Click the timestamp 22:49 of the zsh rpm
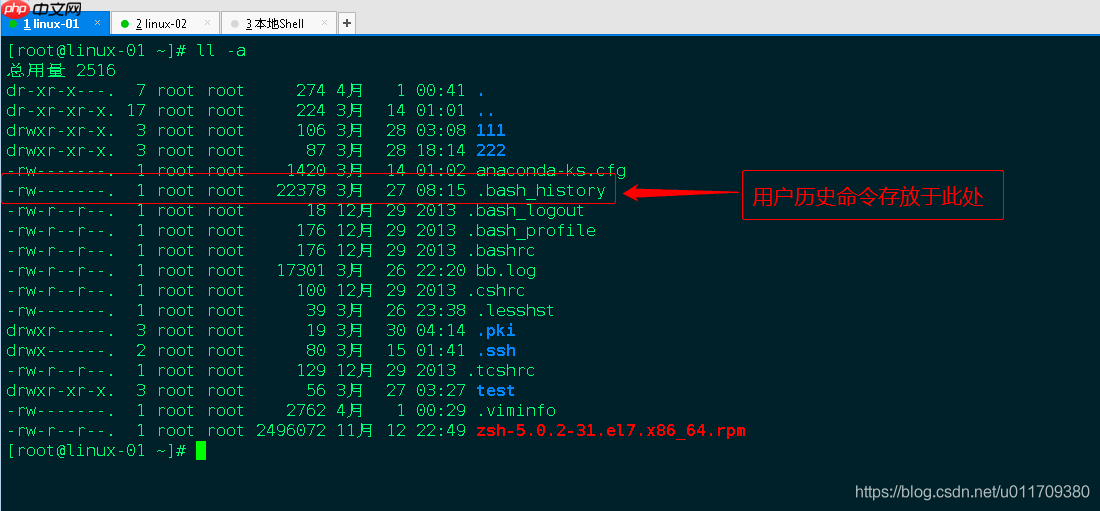The width and height of the screenshot is (1100, 511). (441, 431)
